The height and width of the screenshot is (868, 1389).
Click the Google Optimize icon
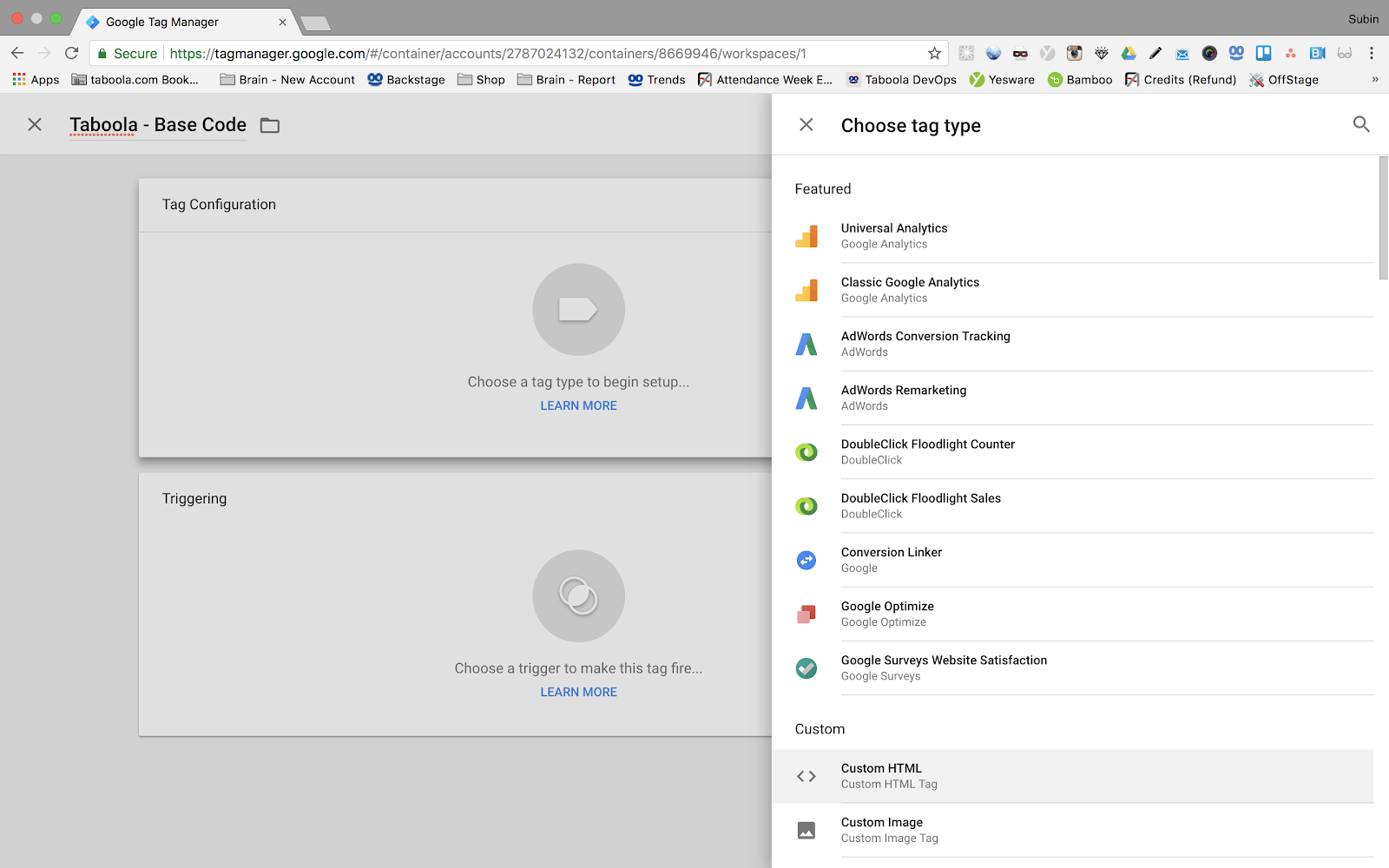click(x=806, y=614)
